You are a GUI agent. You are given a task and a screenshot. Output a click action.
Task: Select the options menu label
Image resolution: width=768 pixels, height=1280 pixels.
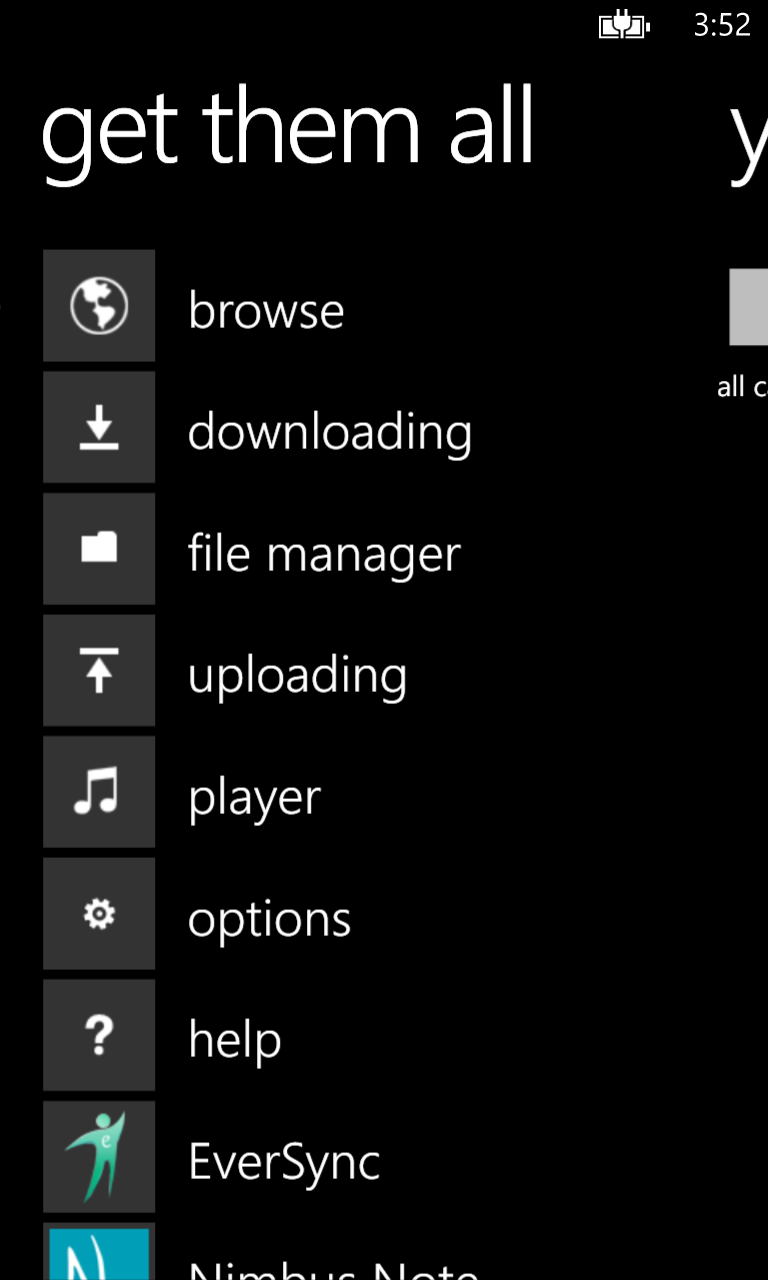coord(270,921)
